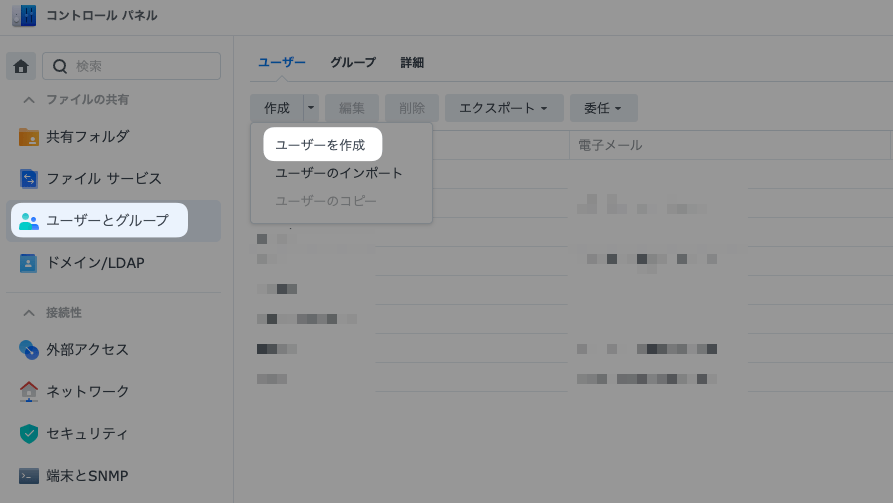Collapse the ファイルの共有 section

tap(29, 100)
